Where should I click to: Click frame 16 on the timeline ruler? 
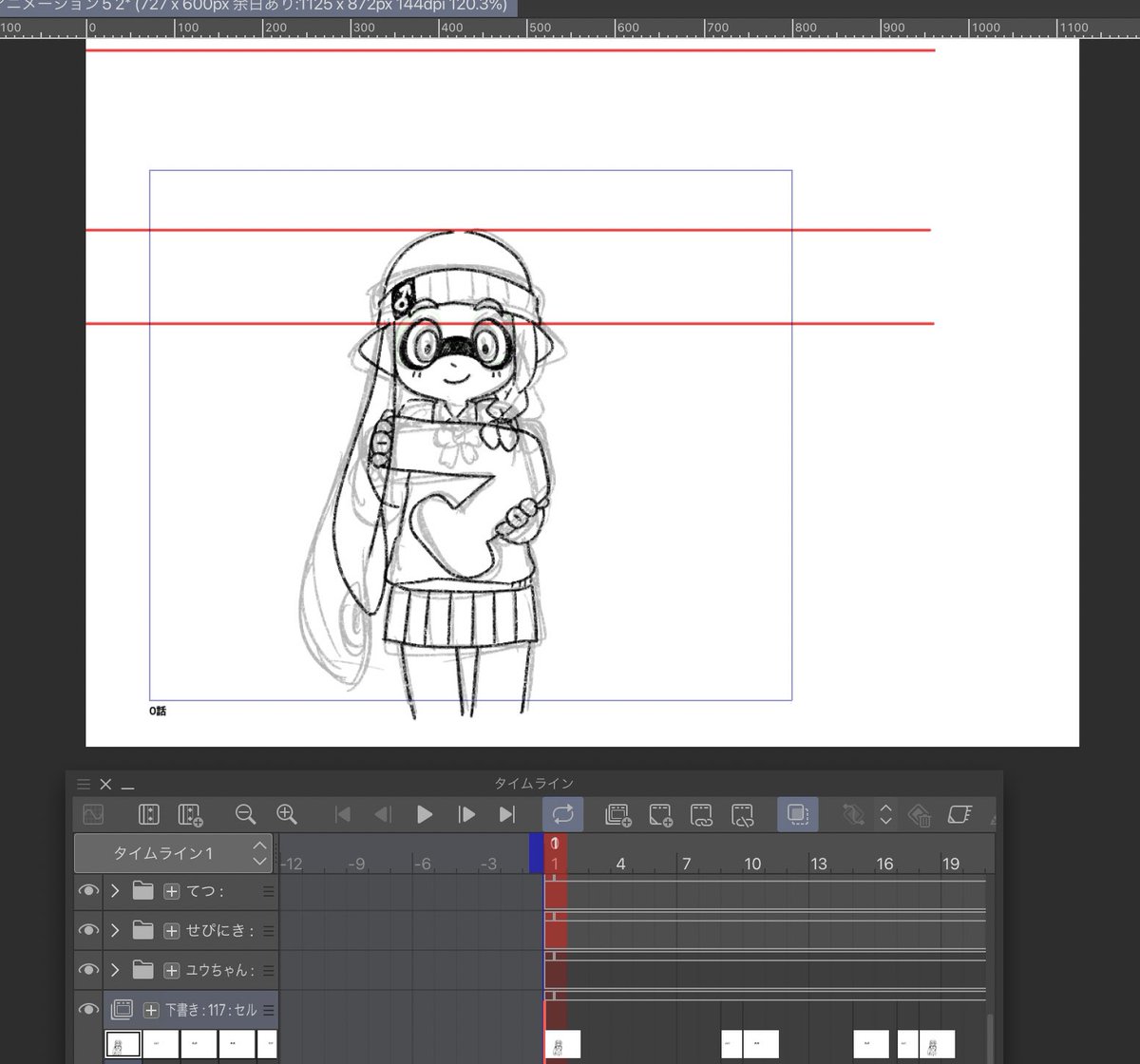point(884,864)
